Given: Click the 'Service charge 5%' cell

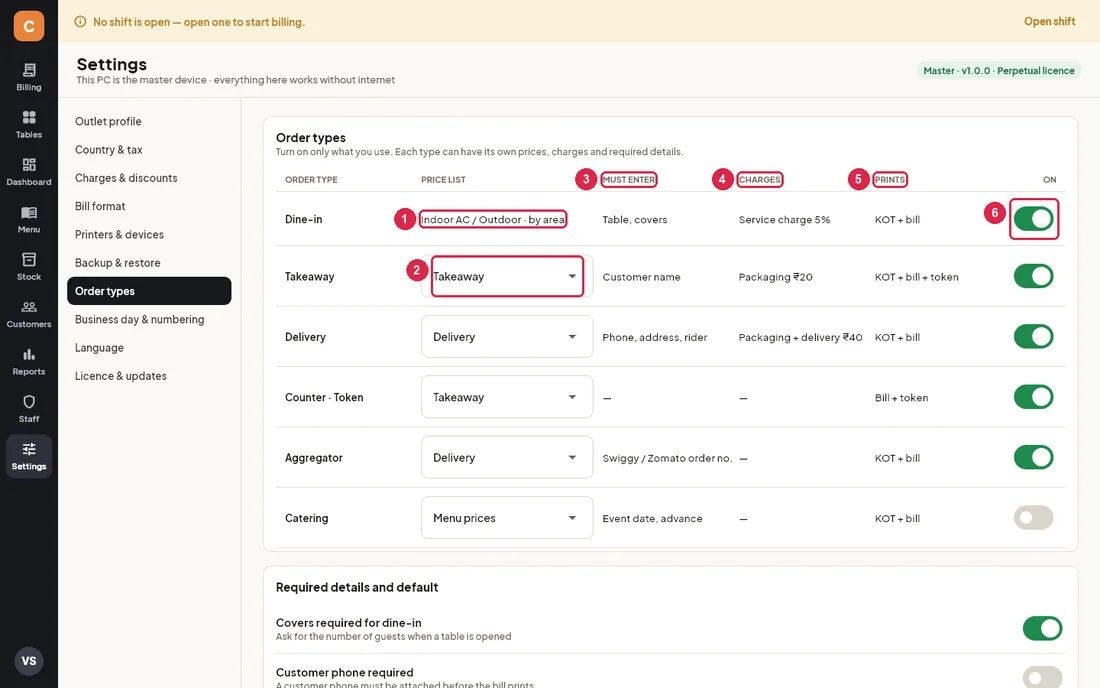Looking at the screenshot, I should click(784, 220).
